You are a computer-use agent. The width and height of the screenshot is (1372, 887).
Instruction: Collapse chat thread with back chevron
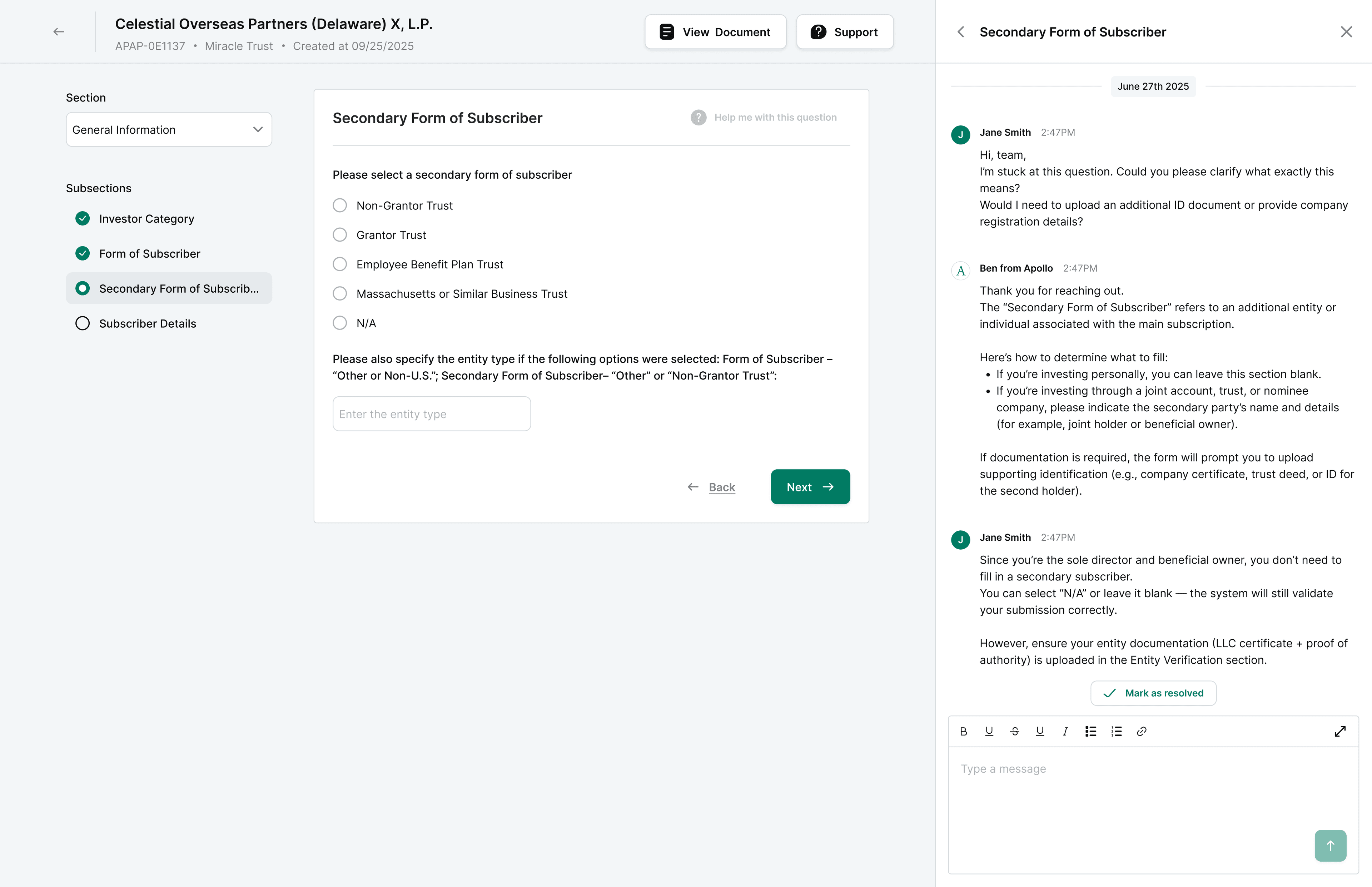[x=961, y=32]
